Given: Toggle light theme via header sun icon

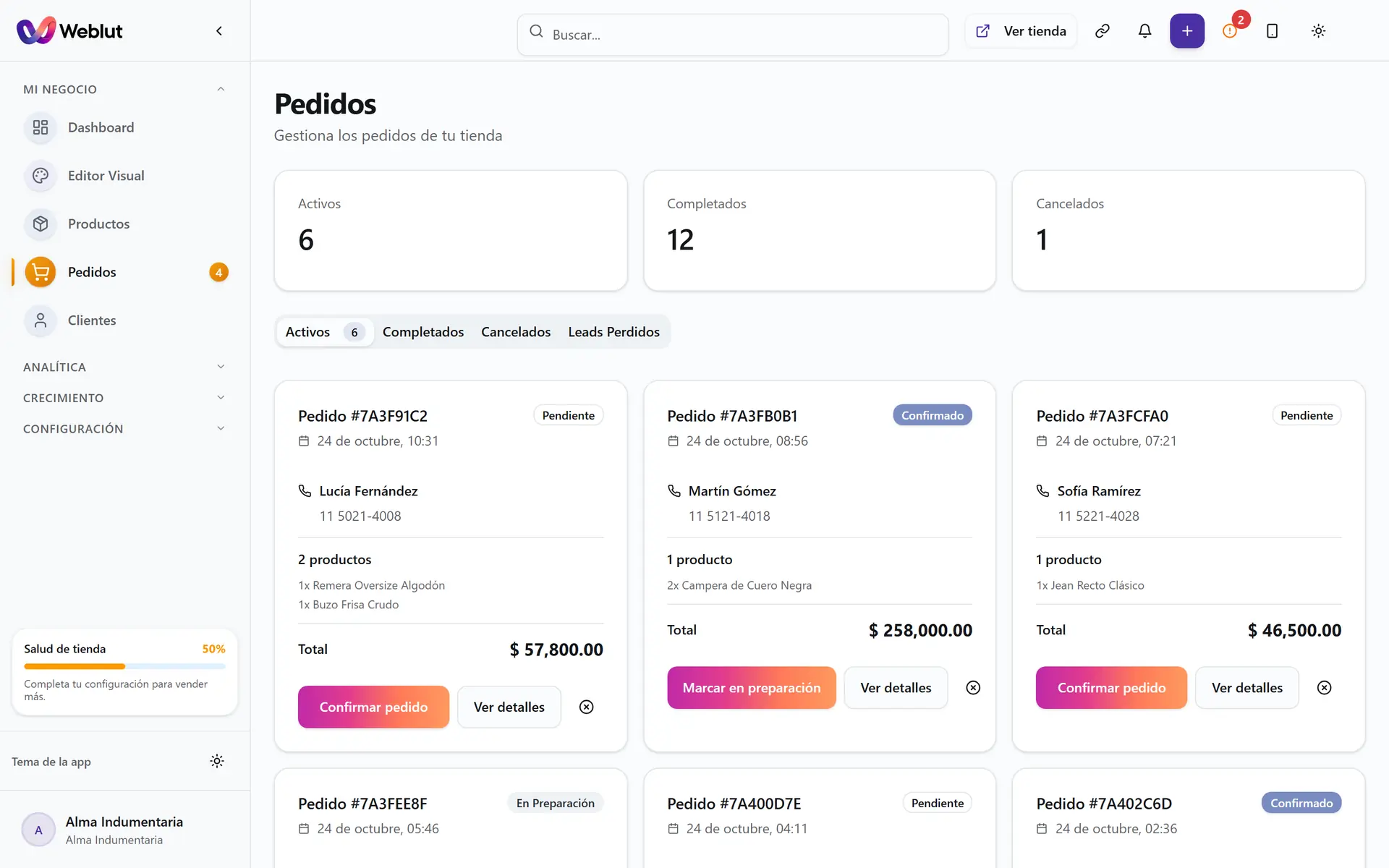Looking at the screenshot, I should (1318, 31).
